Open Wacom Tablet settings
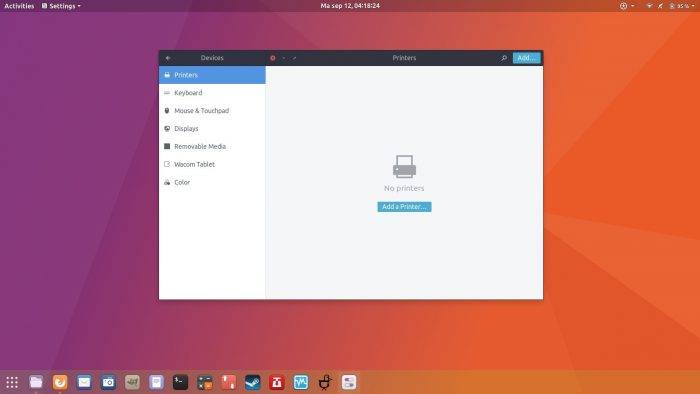Image resolution: width=700 pixels, height=394 pixels. coord(212,164)
